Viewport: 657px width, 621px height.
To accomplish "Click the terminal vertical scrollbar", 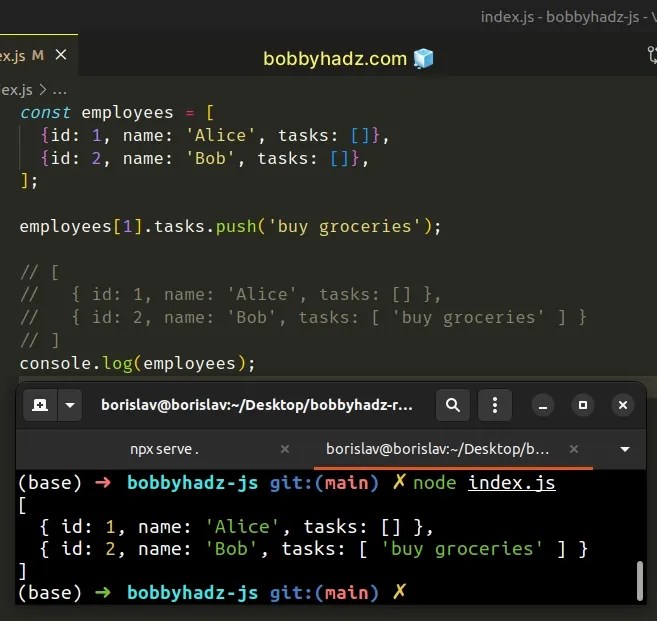I will click(640, 581).
